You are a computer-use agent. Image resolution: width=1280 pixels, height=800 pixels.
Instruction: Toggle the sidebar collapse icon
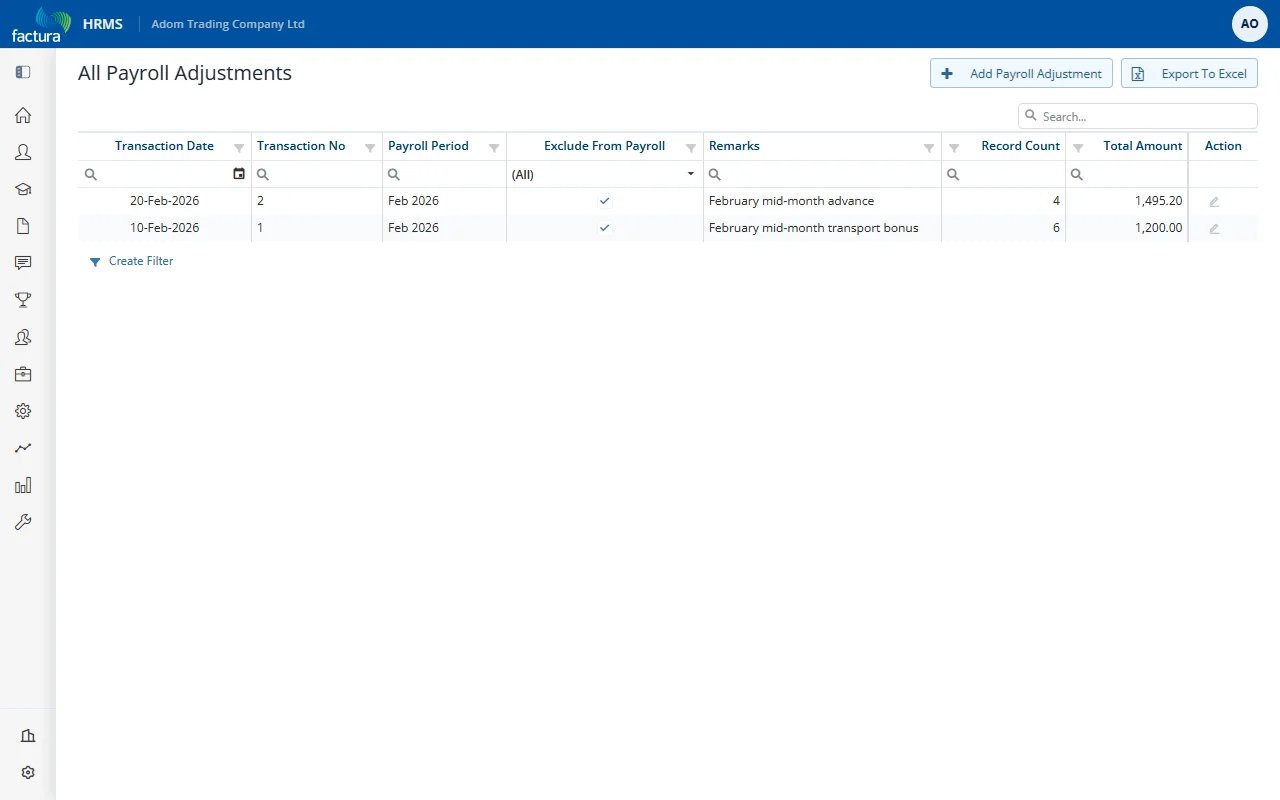(23, 72)
